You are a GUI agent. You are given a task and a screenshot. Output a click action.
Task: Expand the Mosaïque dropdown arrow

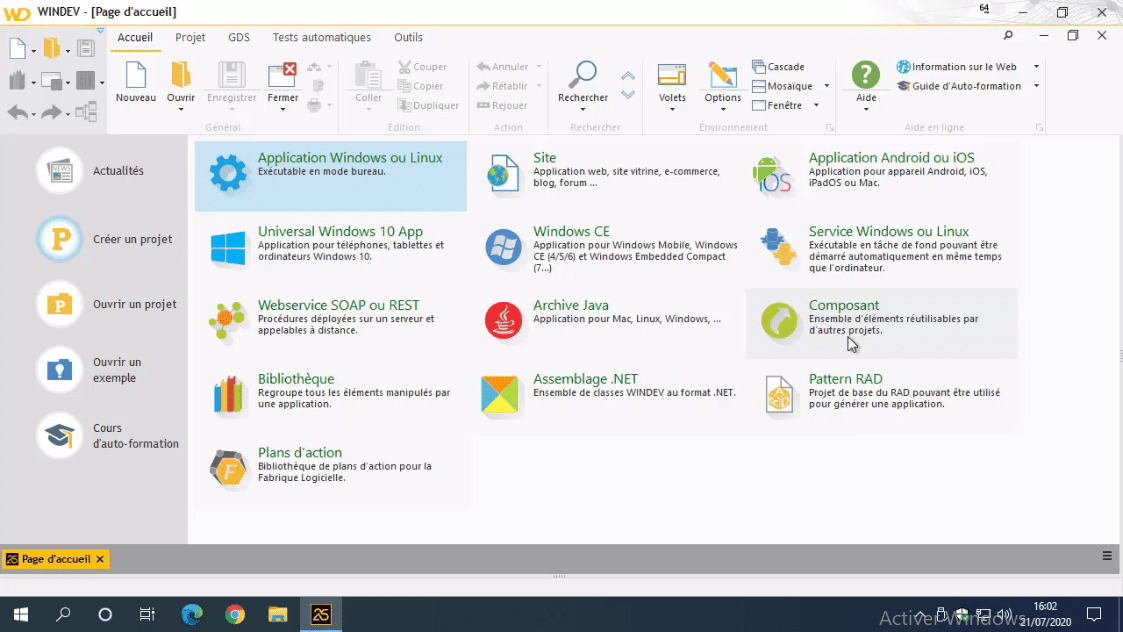pos(828,86)
